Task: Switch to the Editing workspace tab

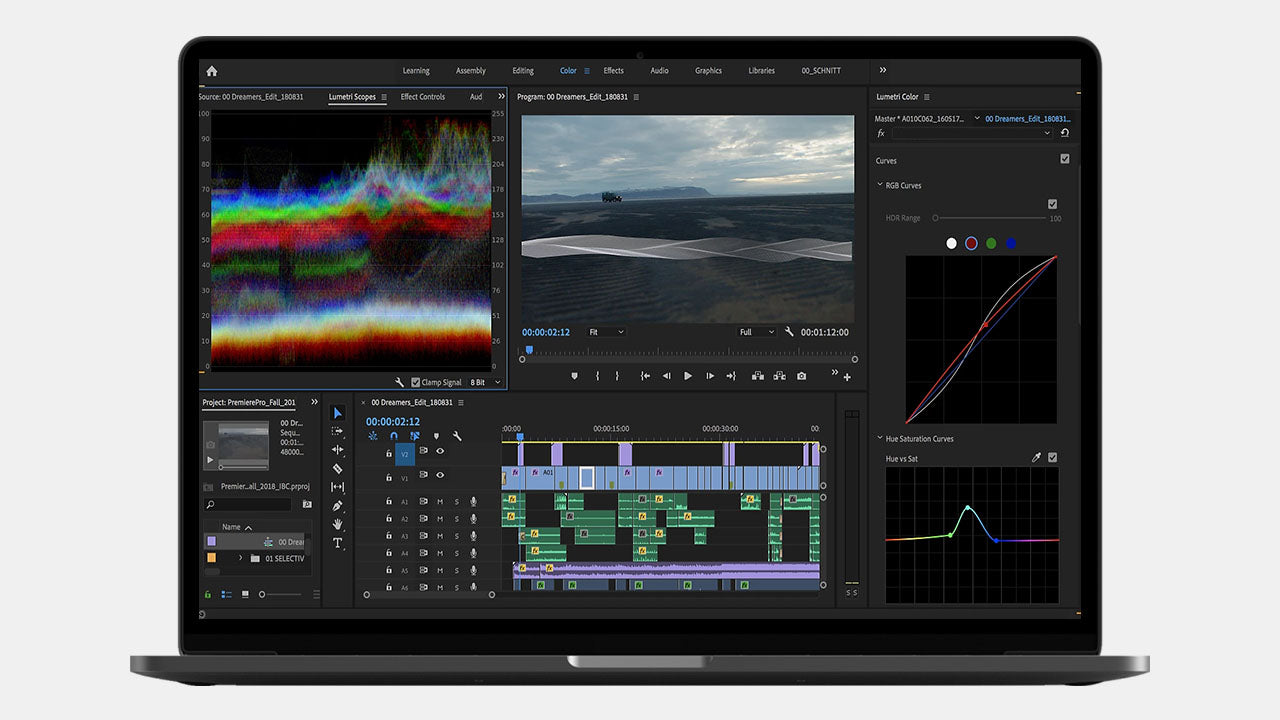Action: click(x=523, y=71)
